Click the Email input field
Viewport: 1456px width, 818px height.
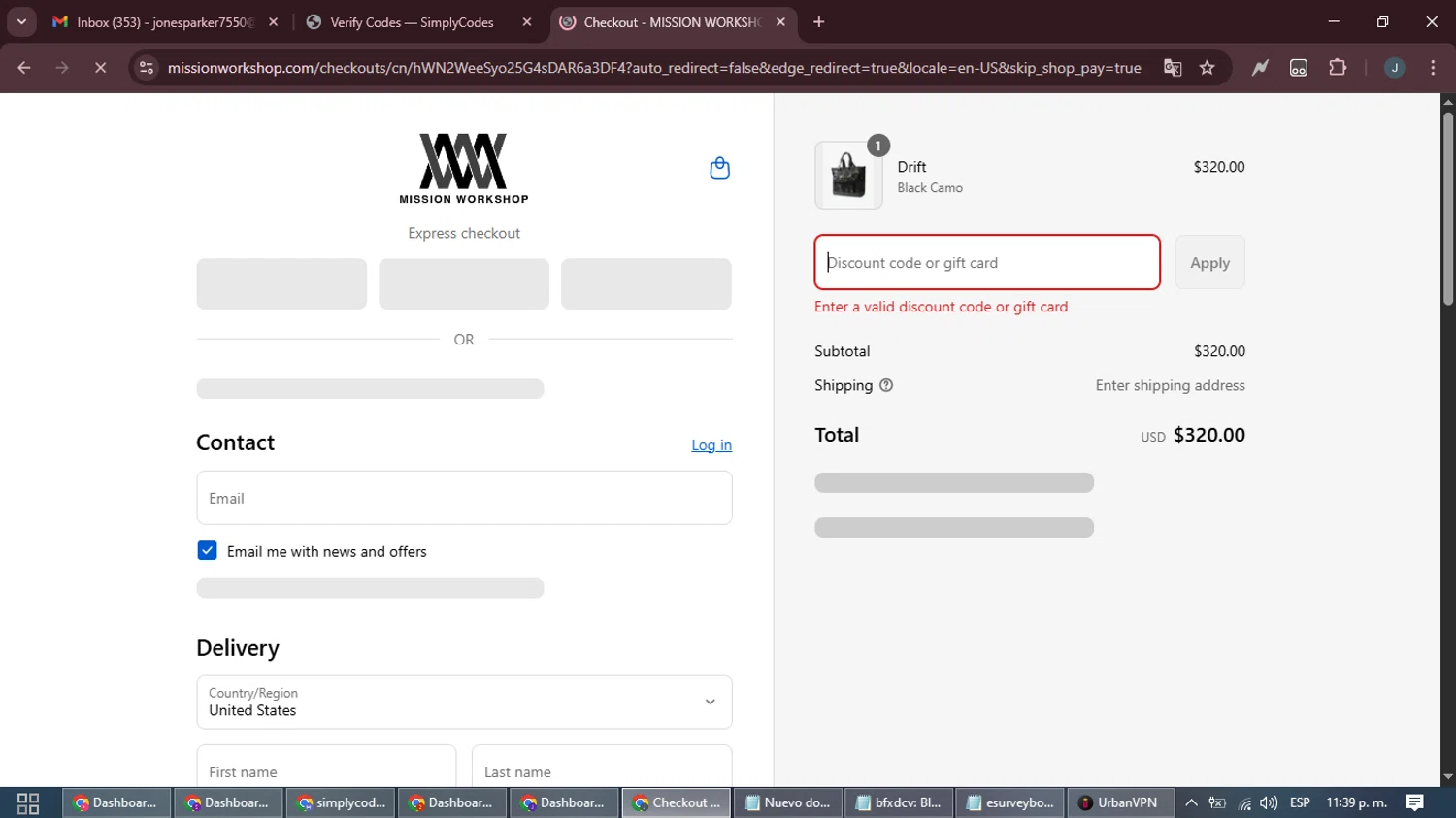pos(464,498)
